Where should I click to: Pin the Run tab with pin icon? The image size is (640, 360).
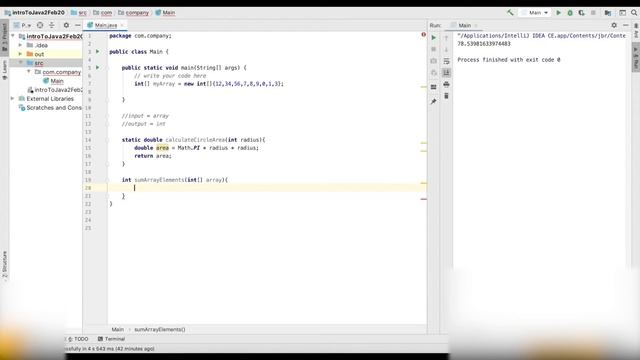(433, 101)
